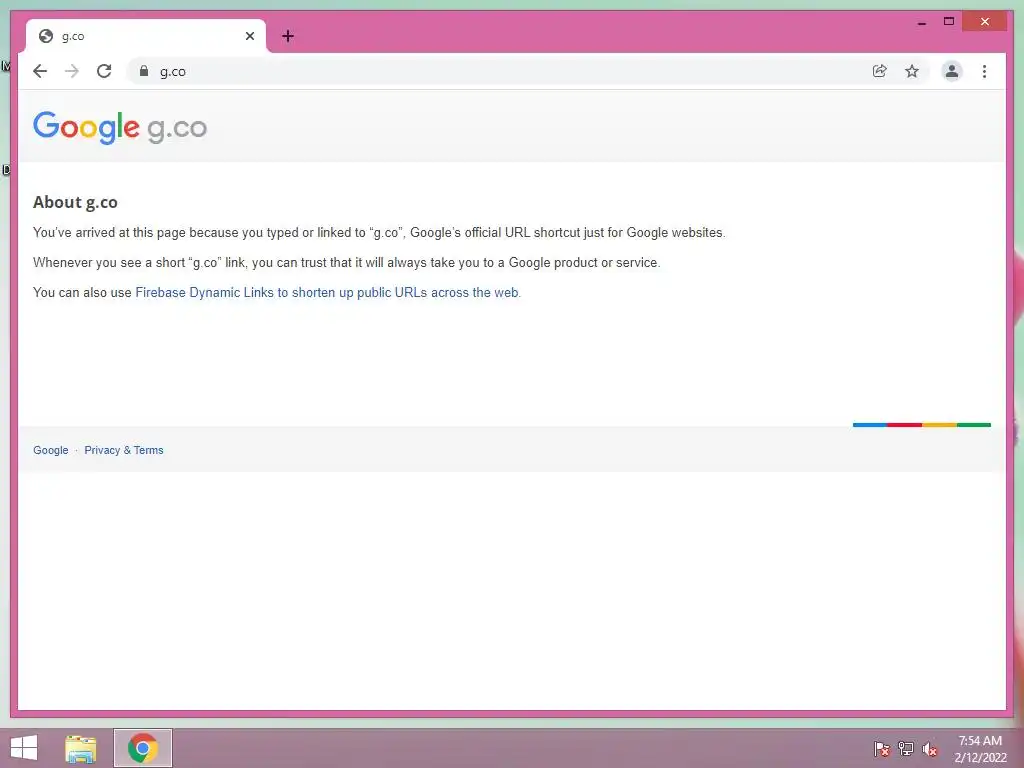
Task: Click the About g.co heading
Action: [x=75, y=202]
